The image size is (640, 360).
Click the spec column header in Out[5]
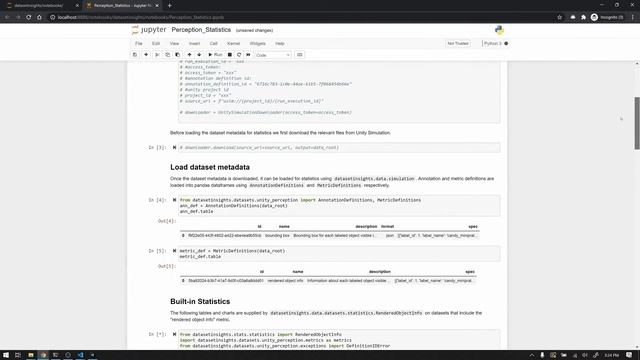[470, 271]
